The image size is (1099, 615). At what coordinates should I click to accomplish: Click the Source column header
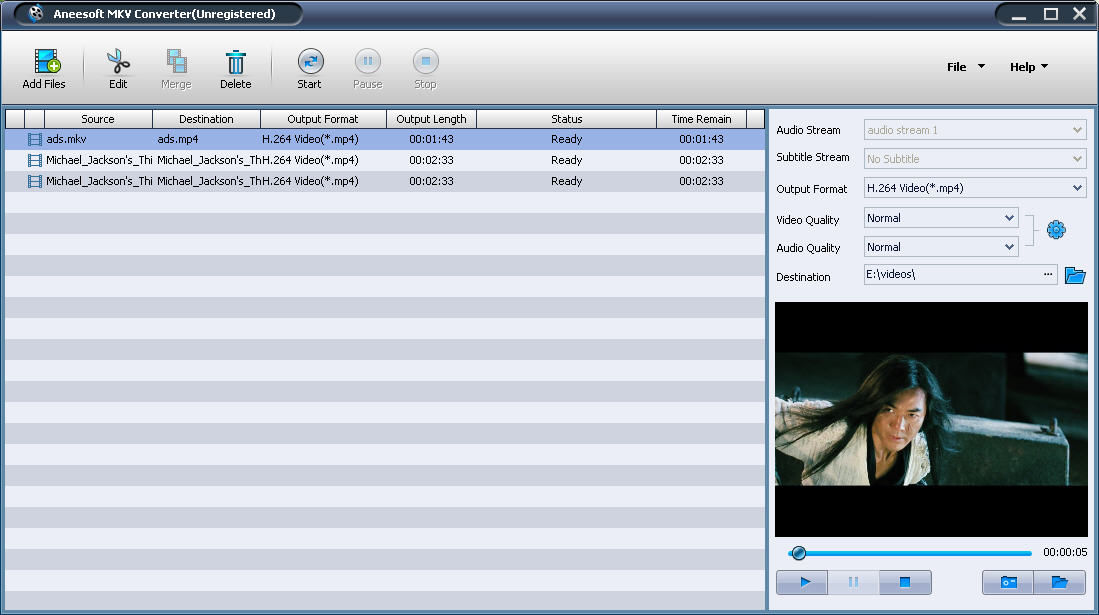coord(98,119)
